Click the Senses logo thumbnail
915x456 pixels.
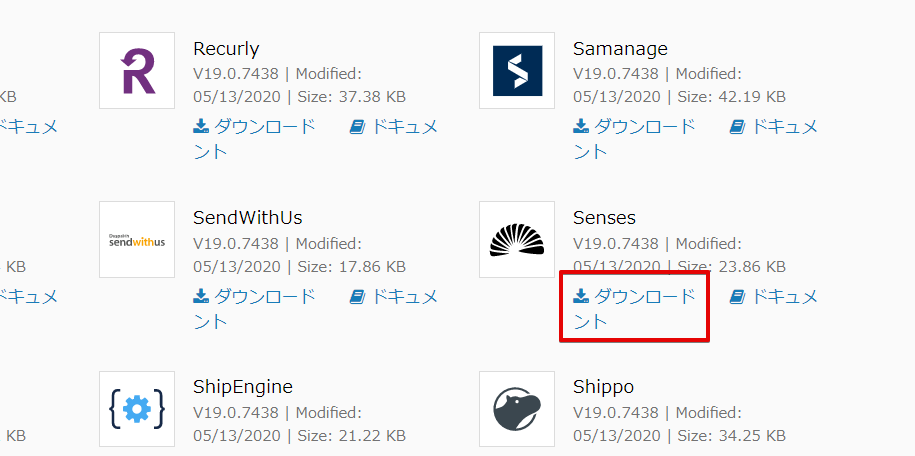click(517, 239)
